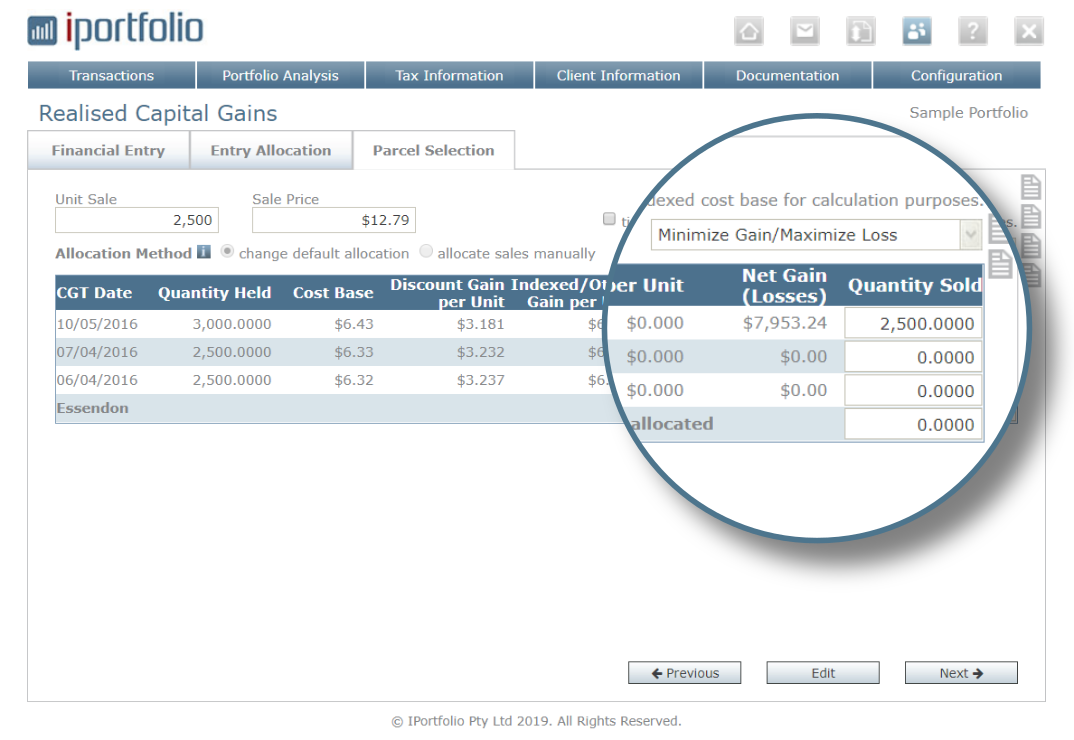1074x740 pixels.
Task: Open help via the question mark icon
Action: [972, 32]
